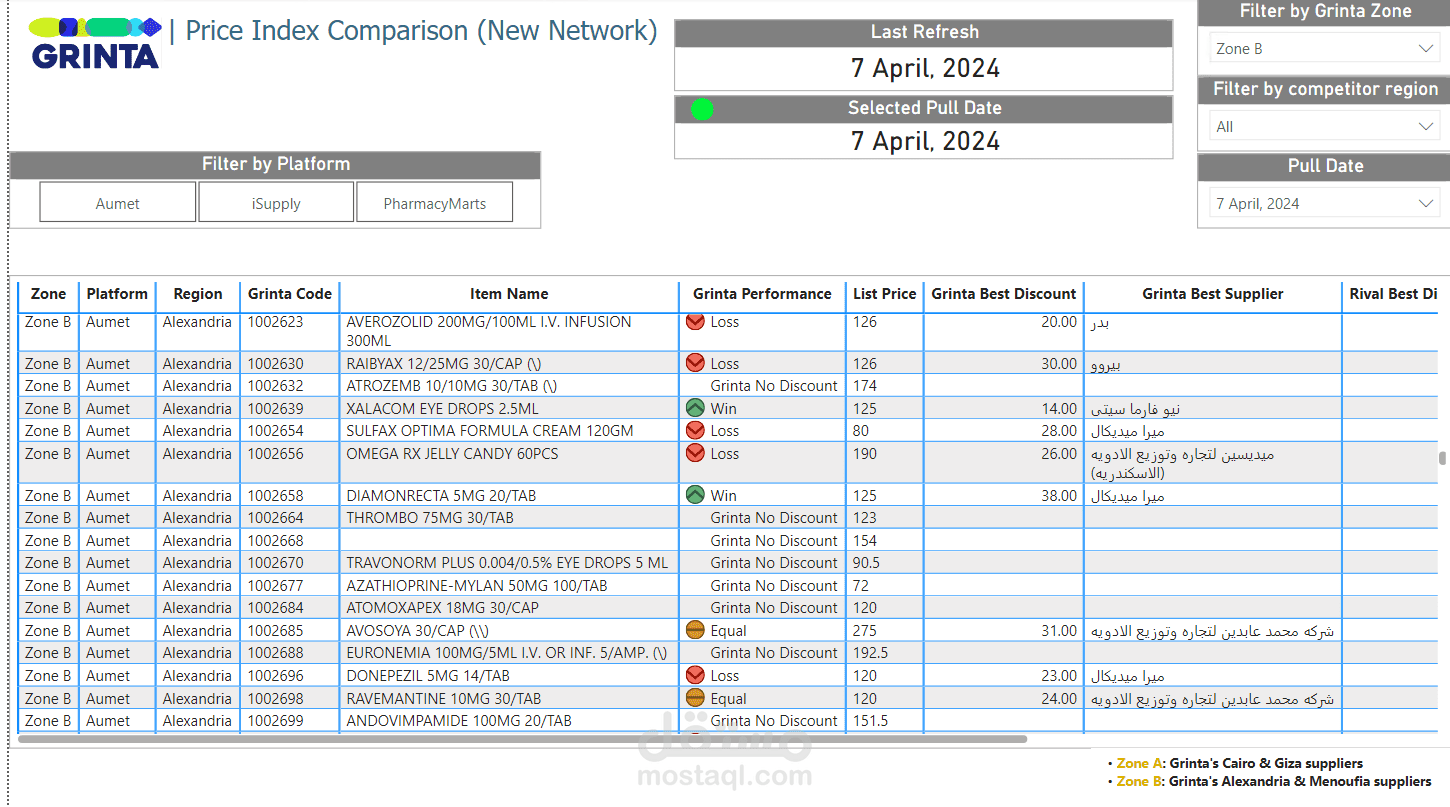Click Loss icon in the OMEGA RX JELLY CANDY row
The width and height of the screenshot is (1450, 807).
[695, 453]
